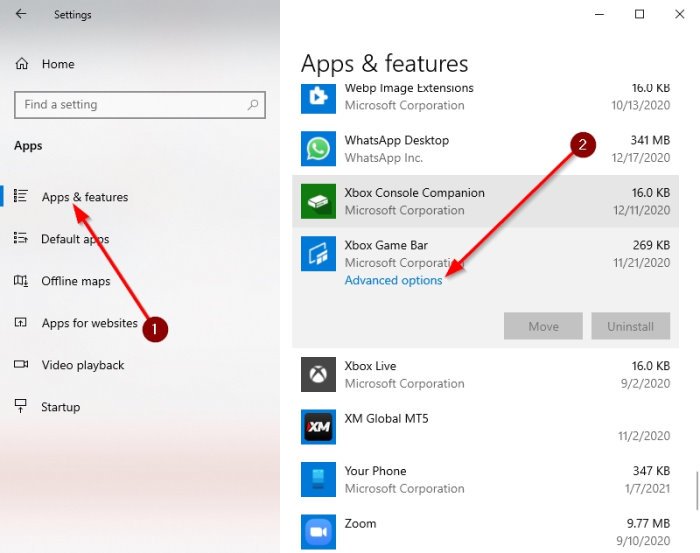Click the Apps for websites icon
This screenshot has height=553, width=700.
pos(21,322)
